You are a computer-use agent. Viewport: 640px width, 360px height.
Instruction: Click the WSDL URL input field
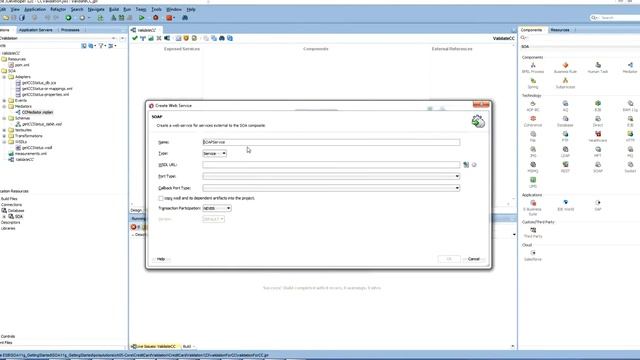tap(331, 165)
